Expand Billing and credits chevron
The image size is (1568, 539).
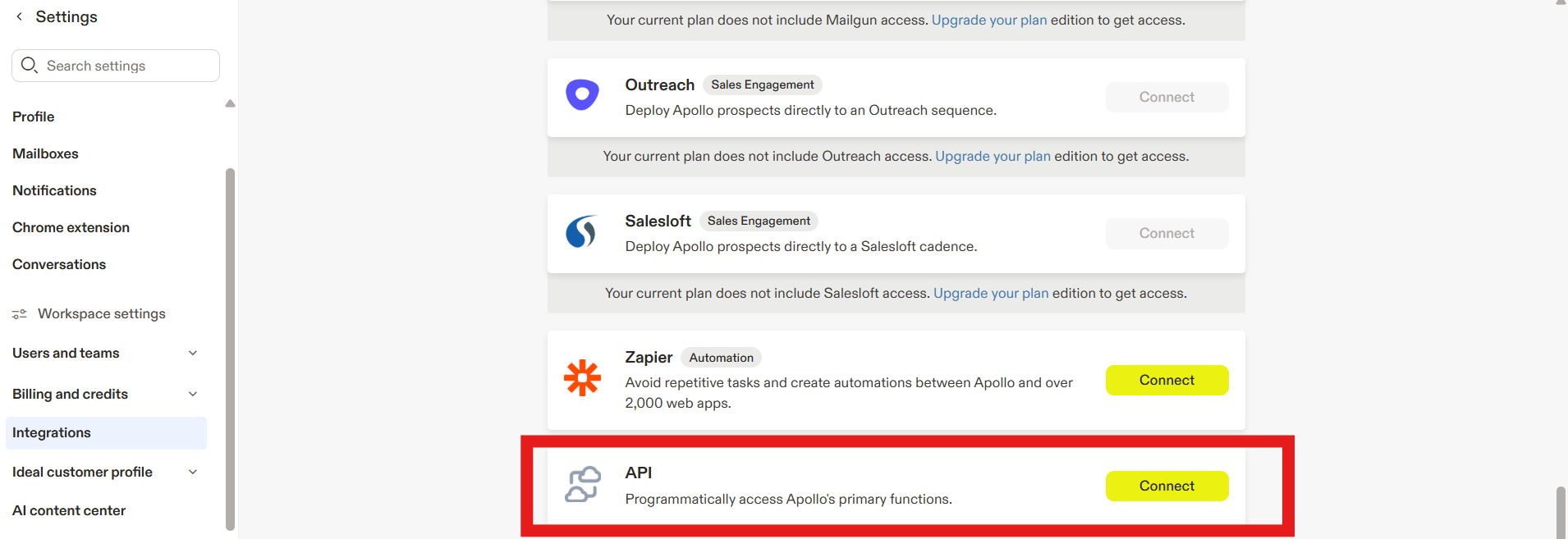click(193, 395)
